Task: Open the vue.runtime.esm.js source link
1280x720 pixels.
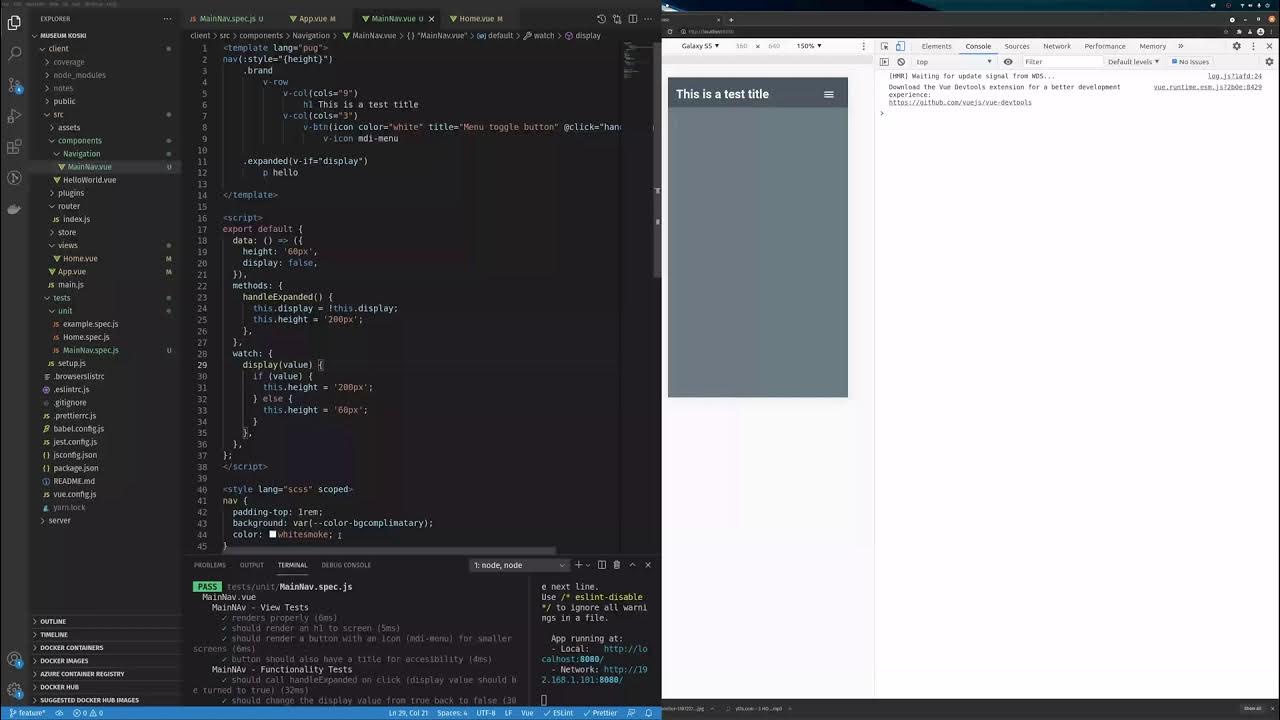Action: pos(1207,87)
